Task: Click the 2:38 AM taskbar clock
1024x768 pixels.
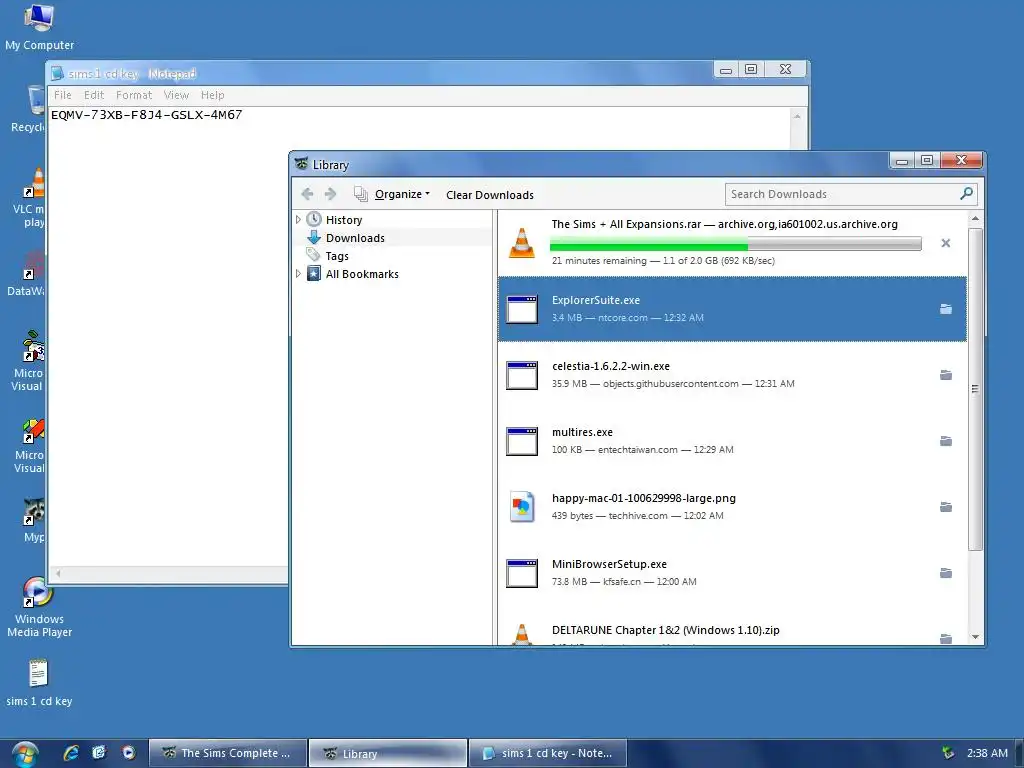Action: click(987, 753)
